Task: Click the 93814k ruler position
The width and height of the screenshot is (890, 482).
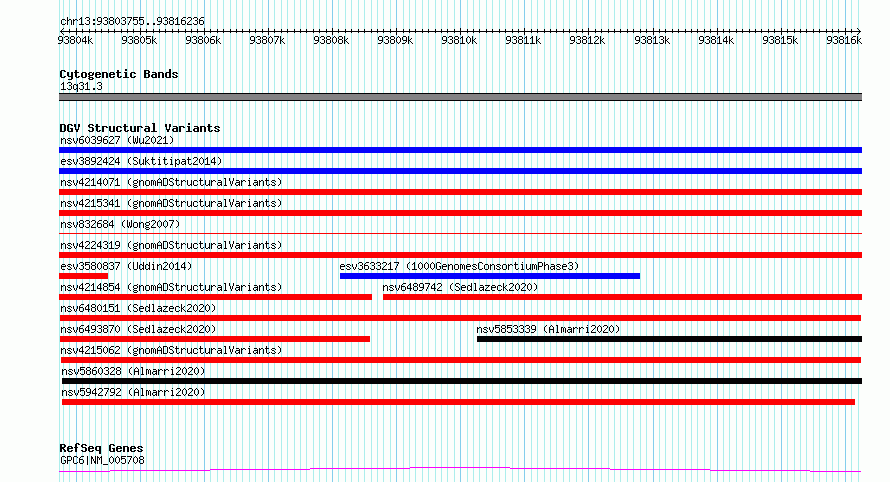Action: click(716, 40)
